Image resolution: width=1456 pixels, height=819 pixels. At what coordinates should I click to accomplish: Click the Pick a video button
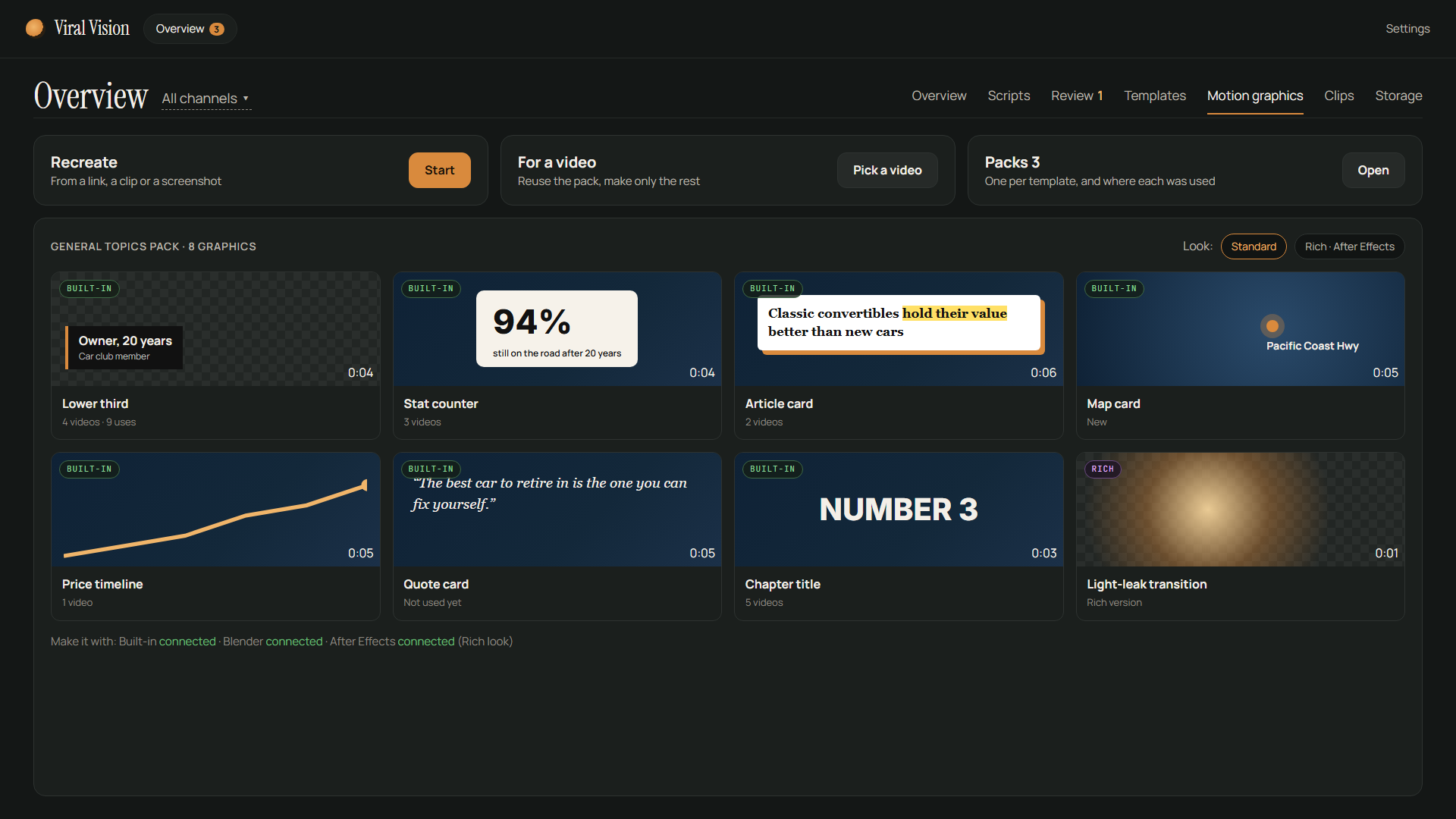pos(887,170)
